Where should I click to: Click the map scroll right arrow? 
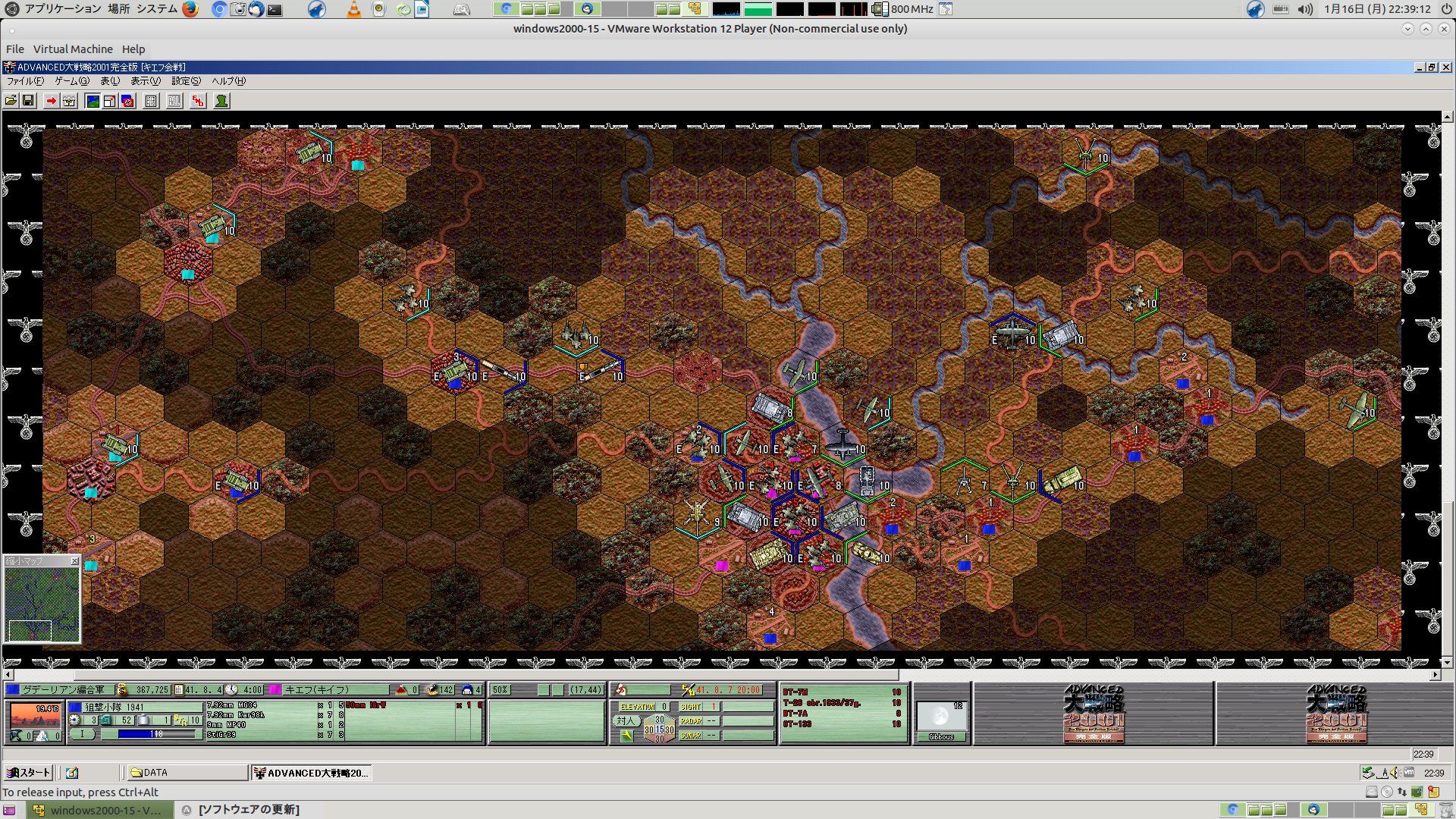click(1436, 674)
